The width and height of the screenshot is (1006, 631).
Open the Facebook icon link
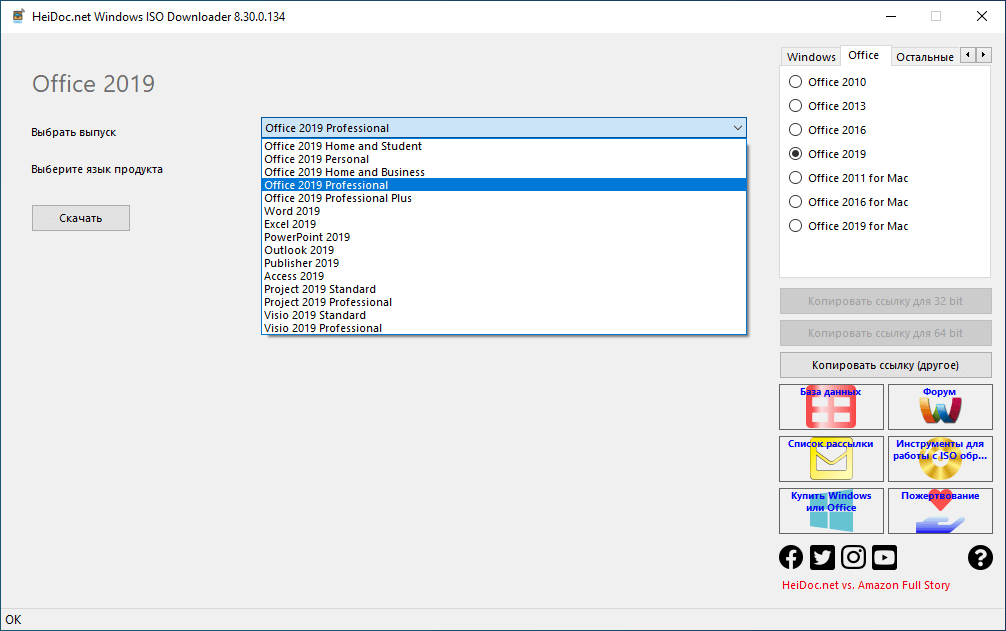coord(790,557)
